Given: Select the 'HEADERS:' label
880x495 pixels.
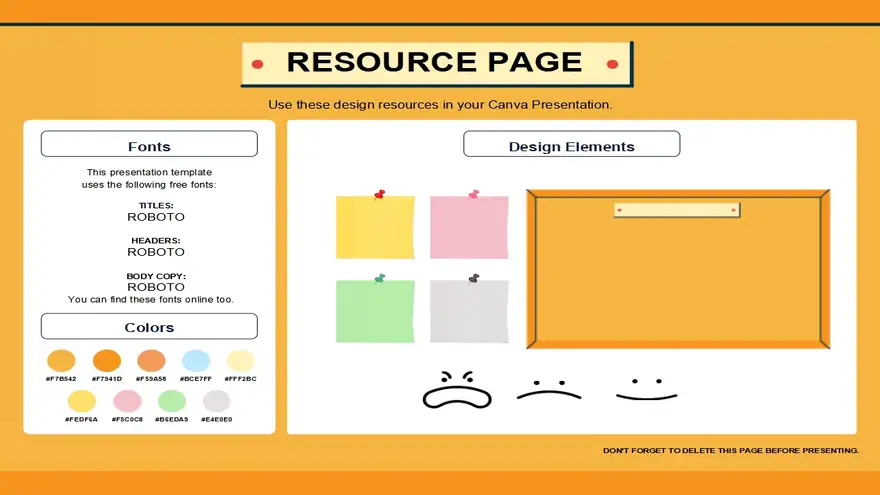Looking at the screenshot, I should coord(156,240).
